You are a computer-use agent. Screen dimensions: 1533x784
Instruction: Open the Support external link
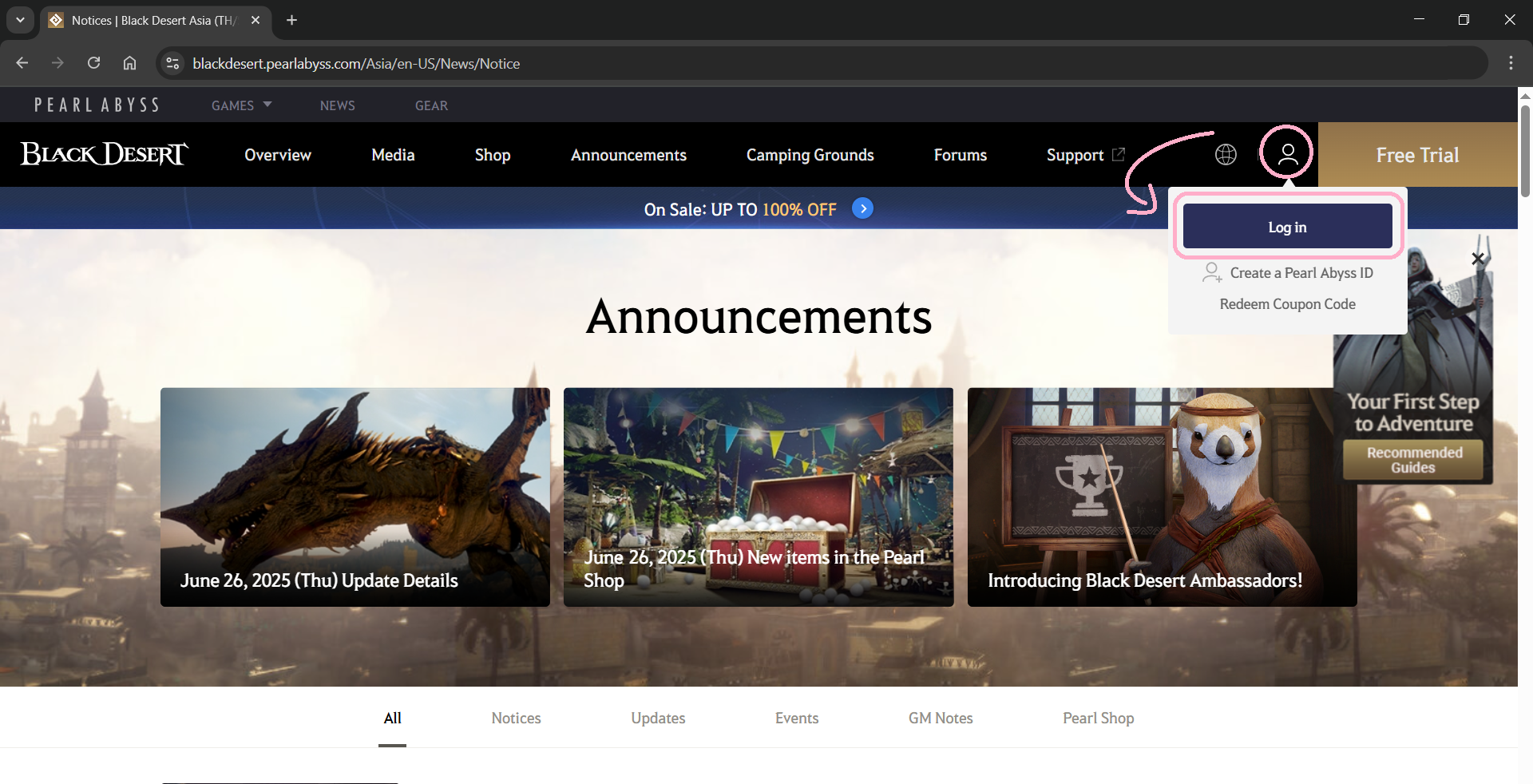click(1086, 155)
